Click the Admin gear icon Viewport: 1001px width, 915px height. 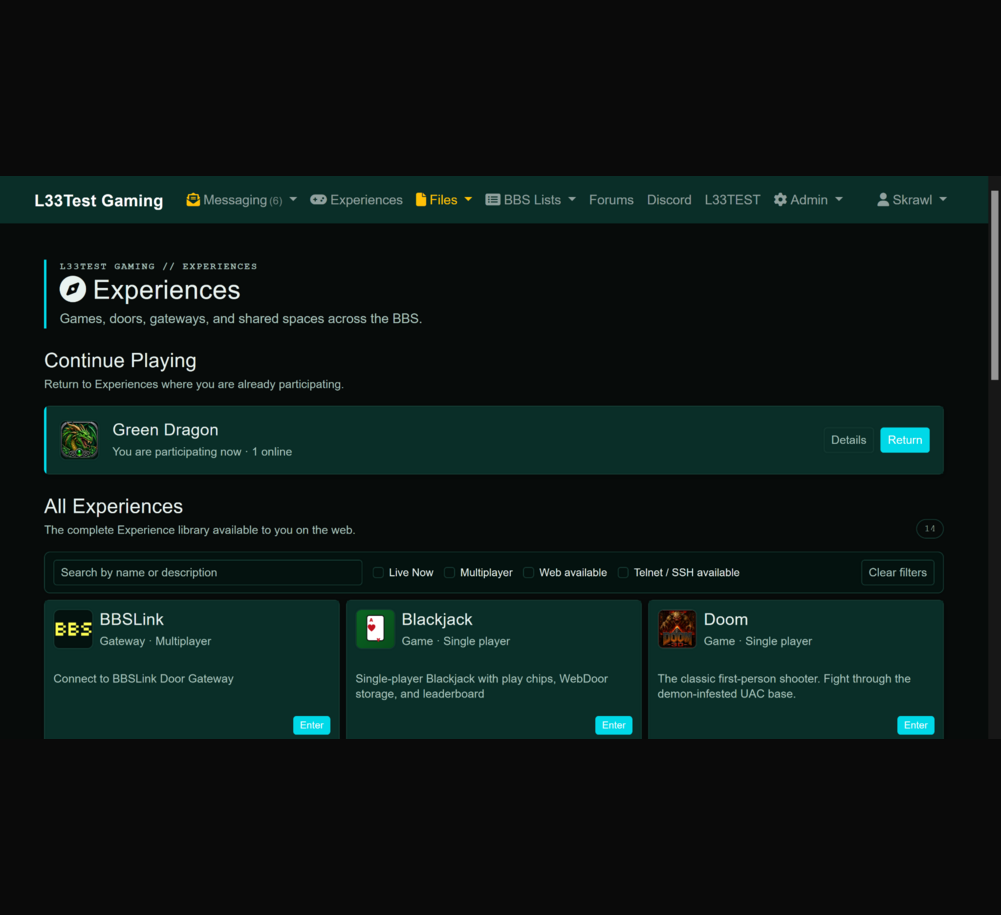(x=780, y=200)
